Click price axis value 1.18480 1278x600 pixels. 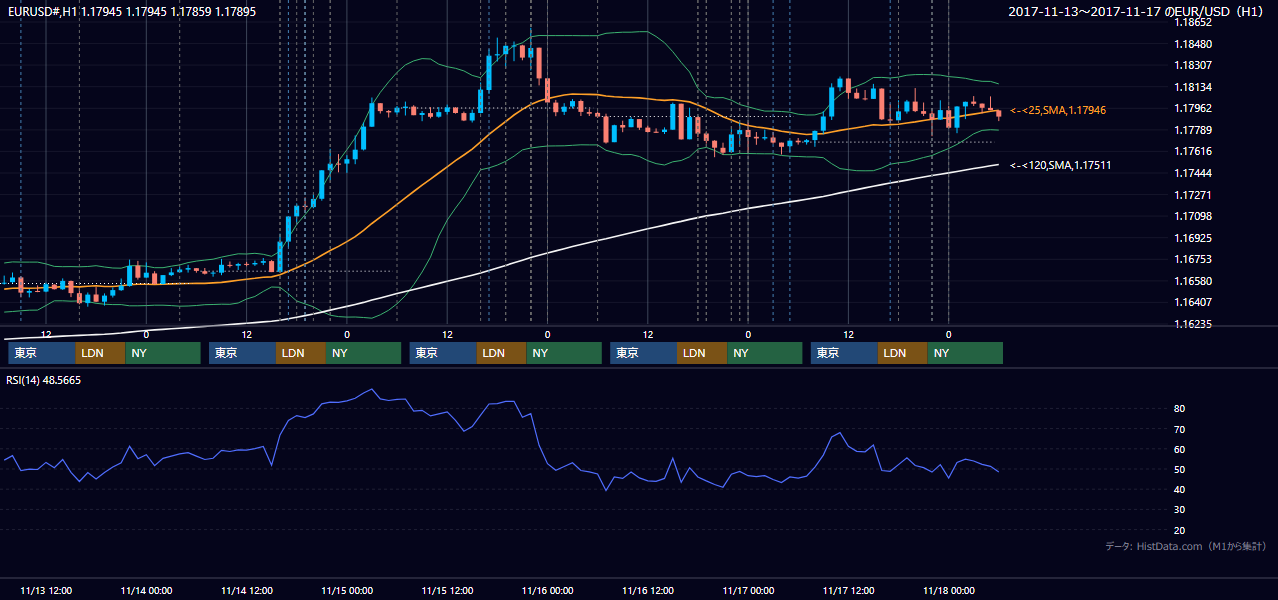click(1193, 44)
